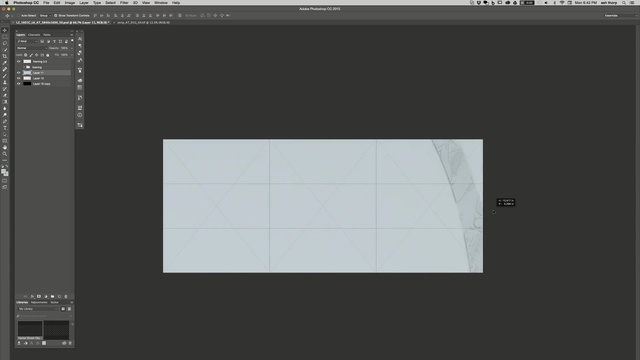Select the Magic Wand tool
This screenshot has width=640, height=360.
(x=5, y=50)
